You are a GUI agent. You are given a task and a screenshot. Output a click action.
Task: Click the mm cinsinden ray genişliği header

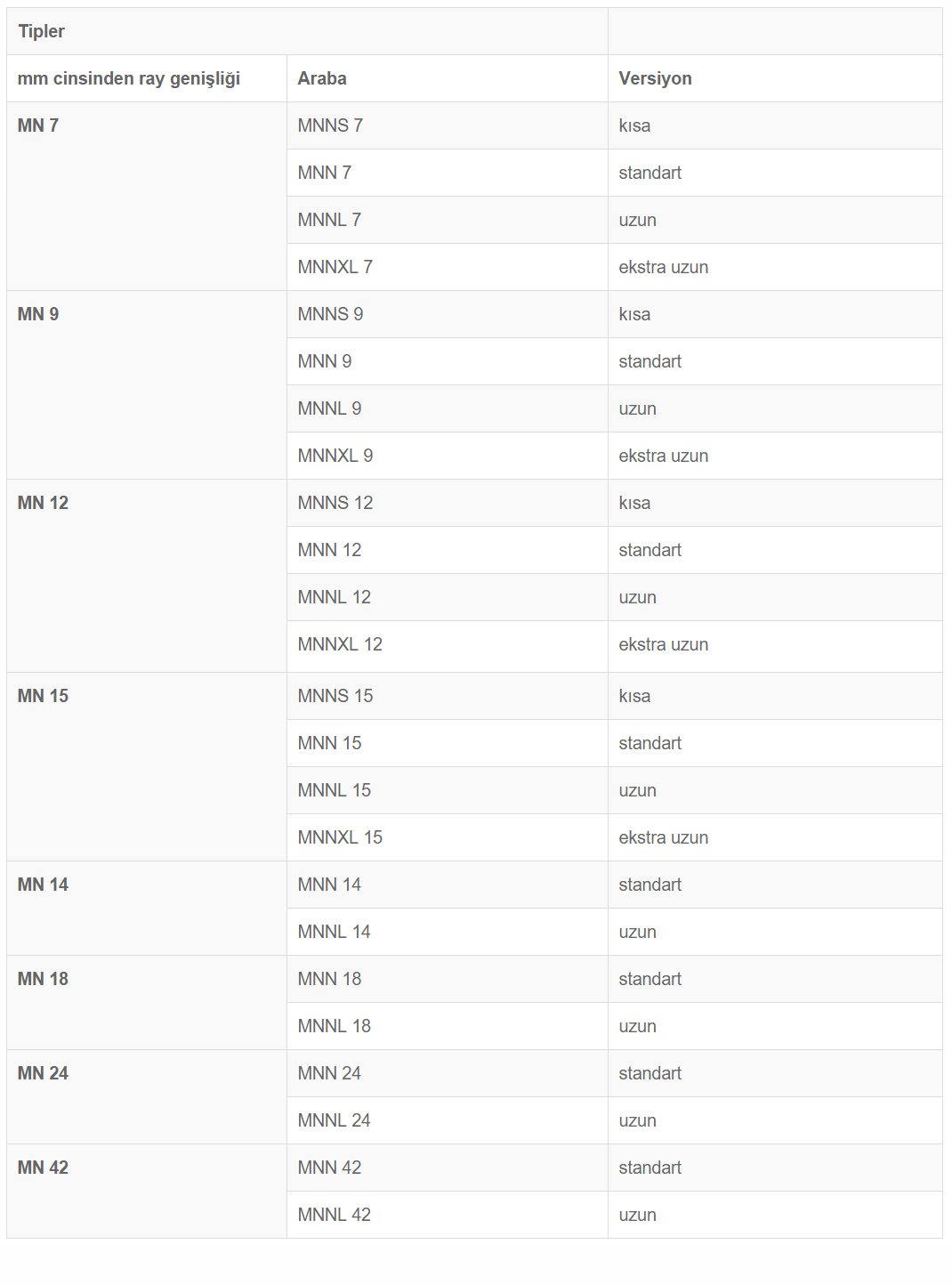(x=129, y=78)
